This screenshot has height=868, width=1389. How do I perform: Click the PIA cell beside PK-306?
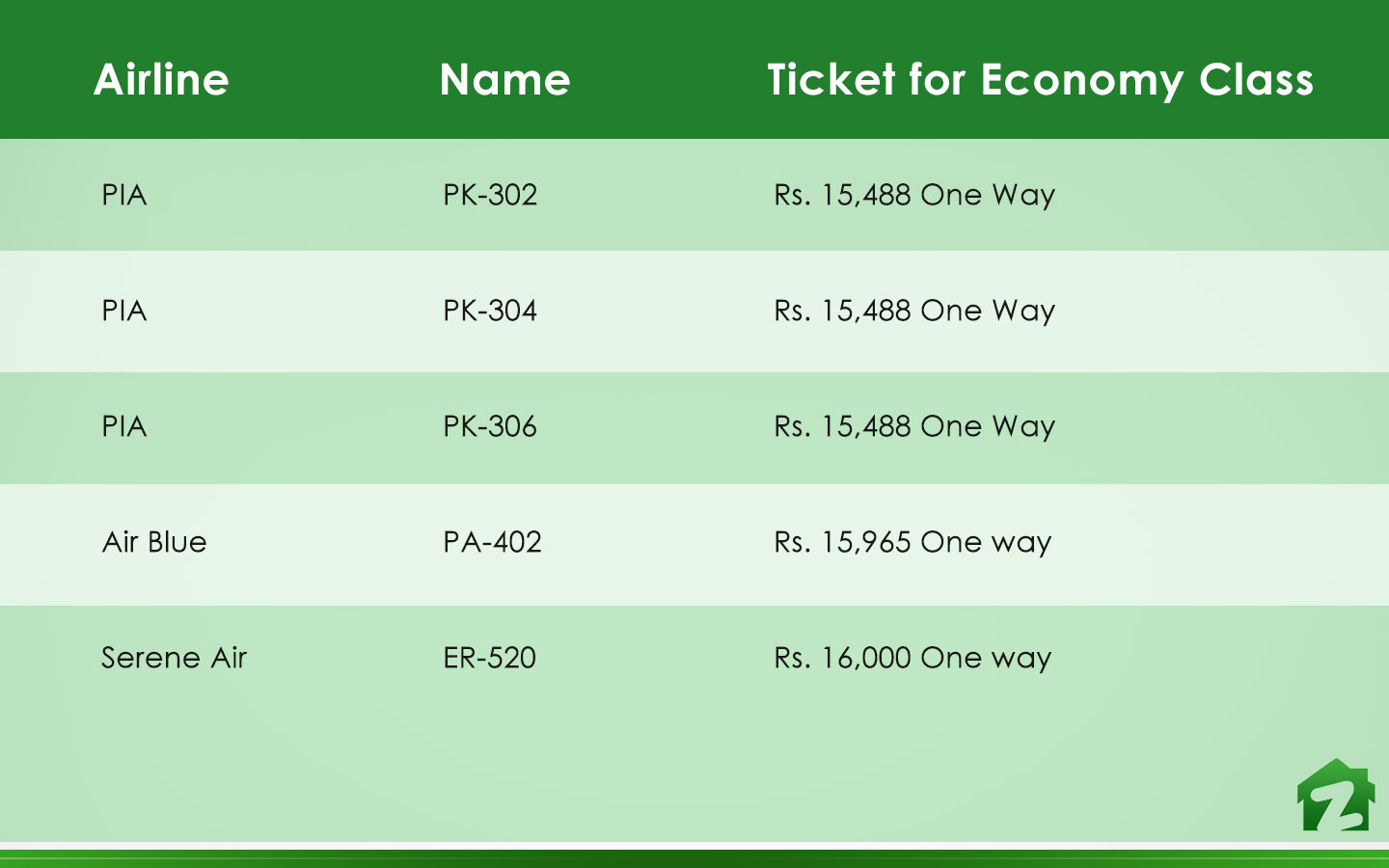(124, 426)
